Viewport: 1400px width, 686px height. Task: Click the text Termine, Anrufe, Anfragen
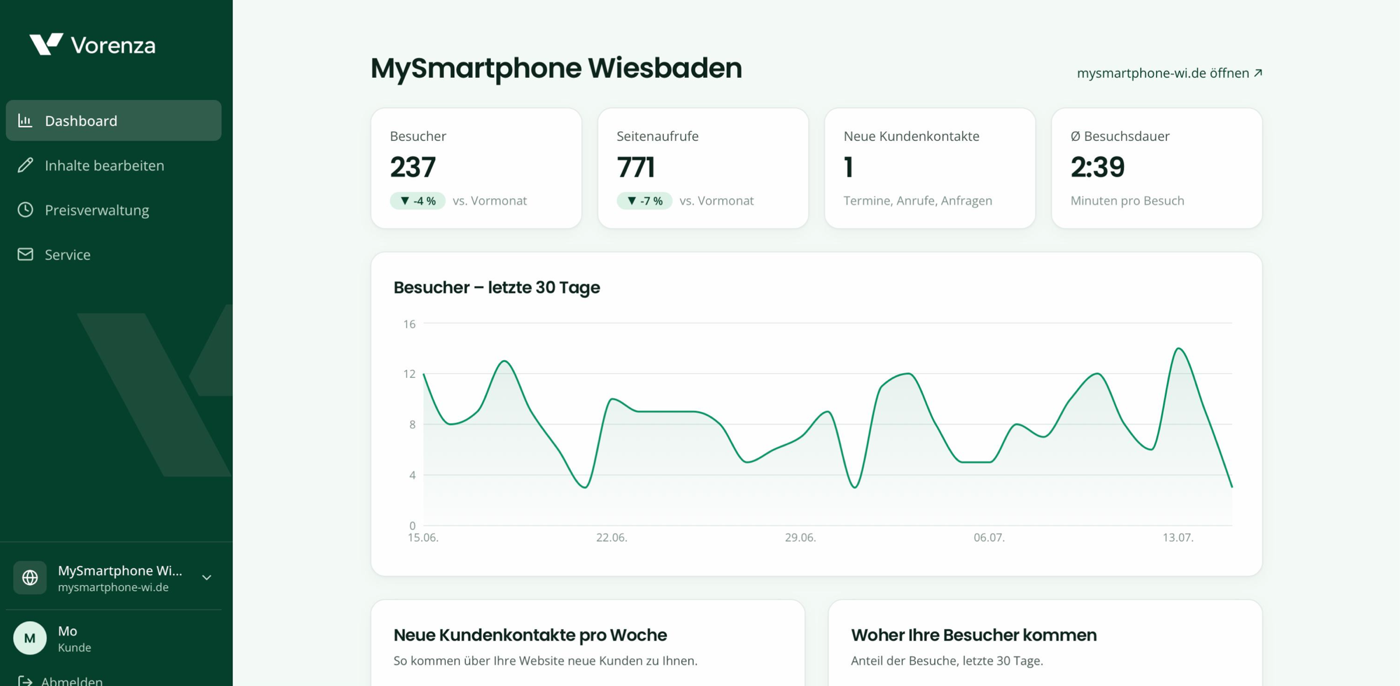[x=918, y=201]
